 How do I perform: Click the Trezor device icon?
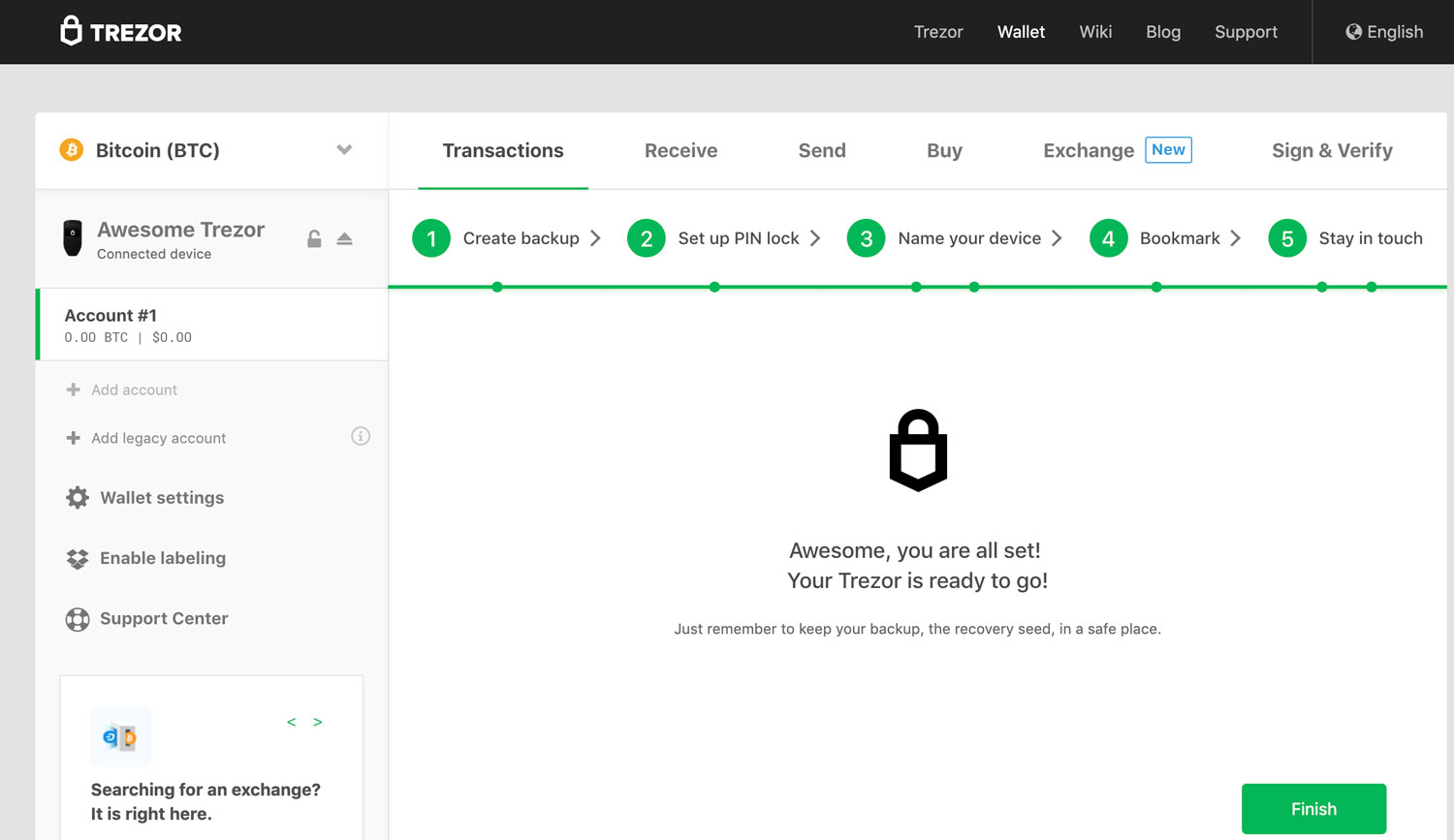[73, 238]
